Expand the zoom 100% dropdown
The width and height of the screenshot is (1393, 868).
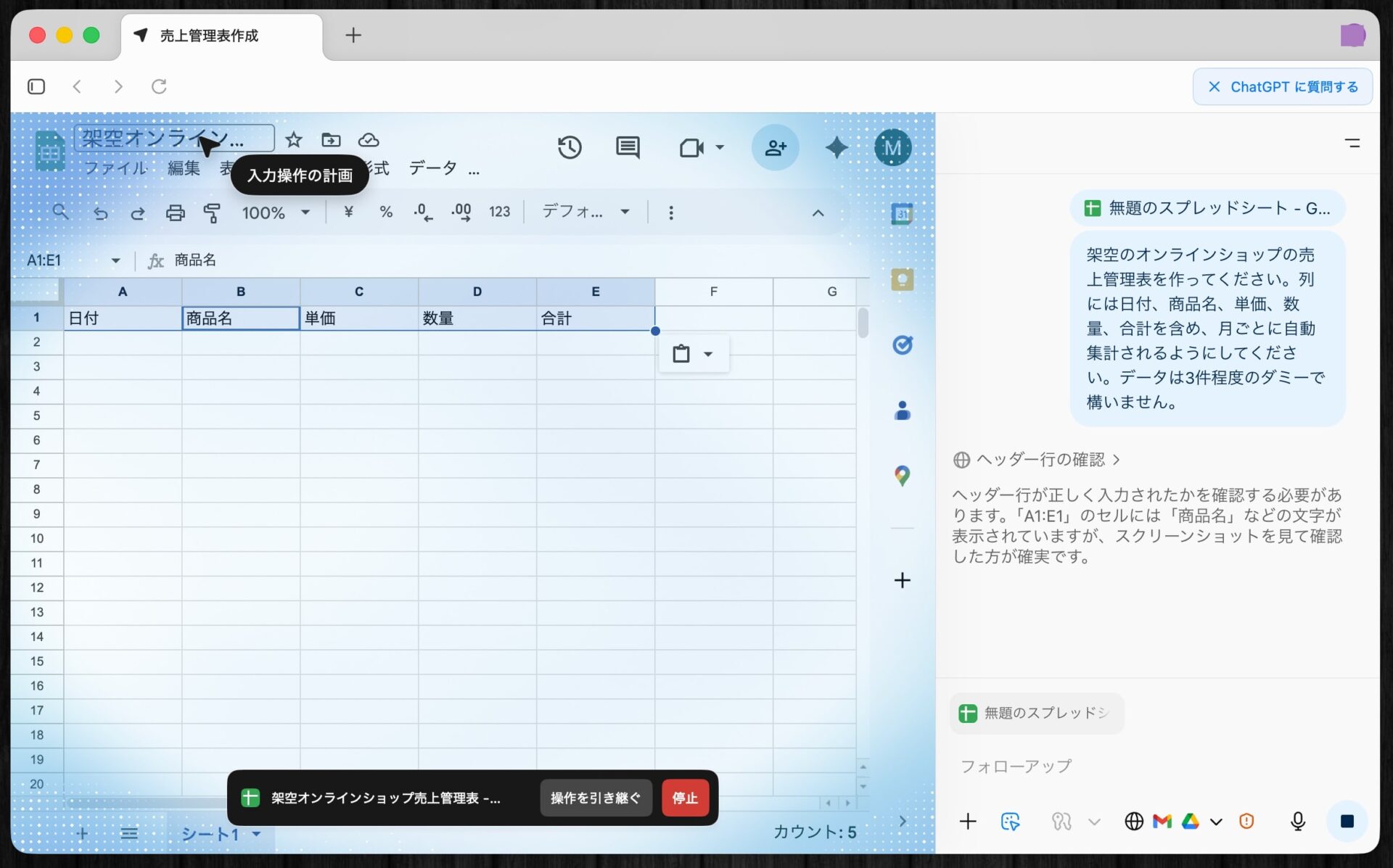[305, 212]
